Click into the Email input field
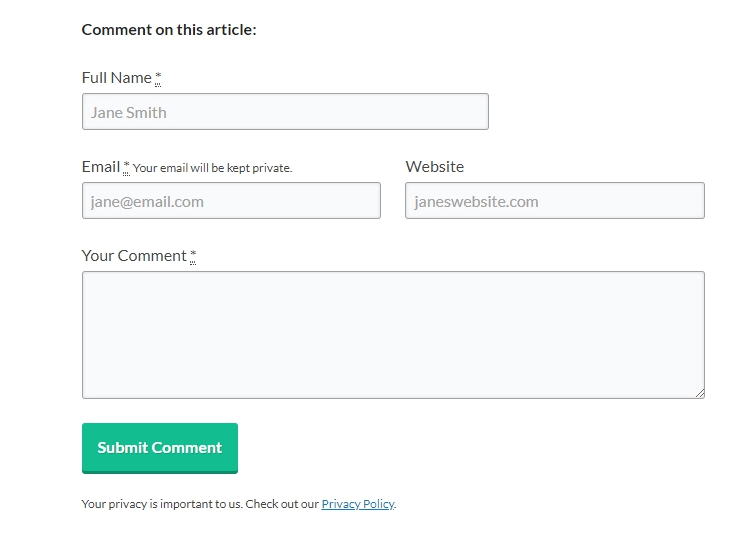 (x=231, y=201)
